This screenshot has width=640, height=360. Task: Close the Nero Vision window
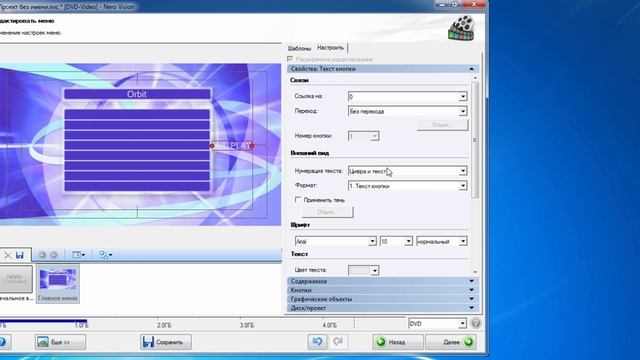point(474,4)
